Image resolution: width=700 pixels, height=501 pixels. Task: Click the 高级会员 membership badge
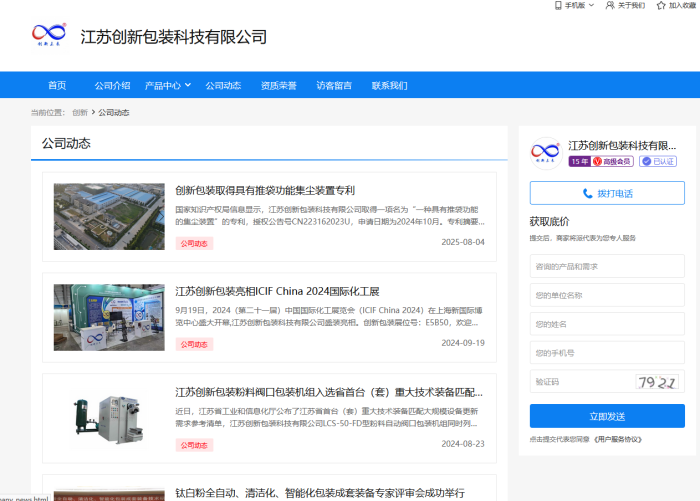(x=613, y=161)
